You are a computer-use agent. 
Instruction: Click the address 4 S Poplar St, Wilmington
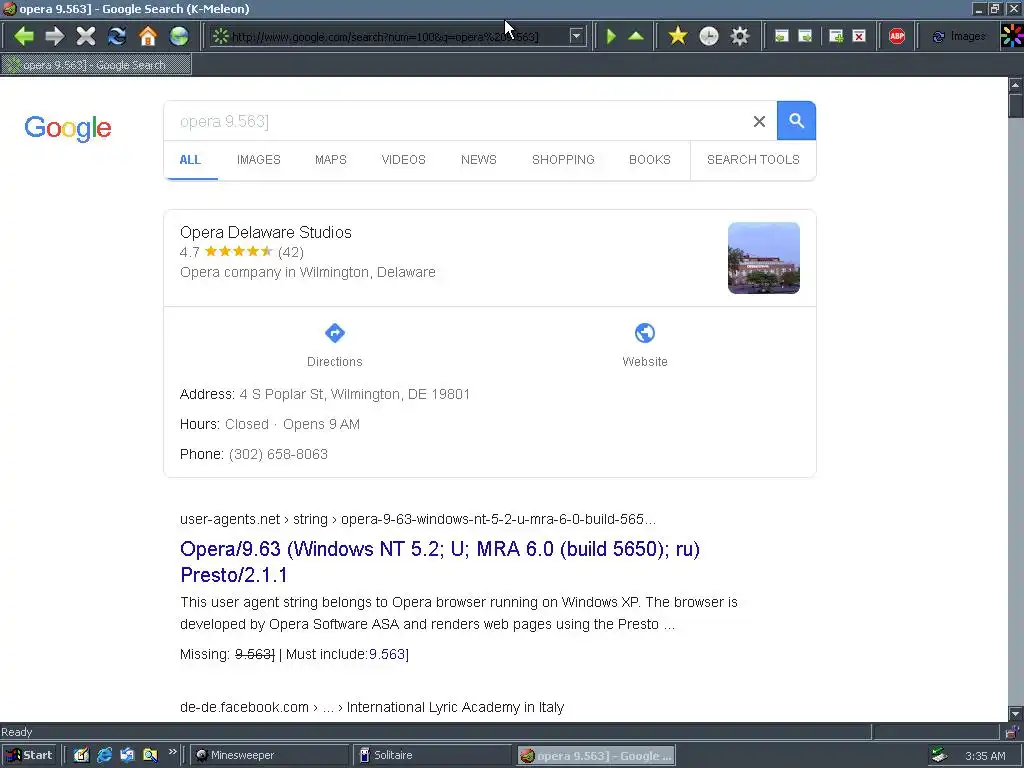[355, 394]
